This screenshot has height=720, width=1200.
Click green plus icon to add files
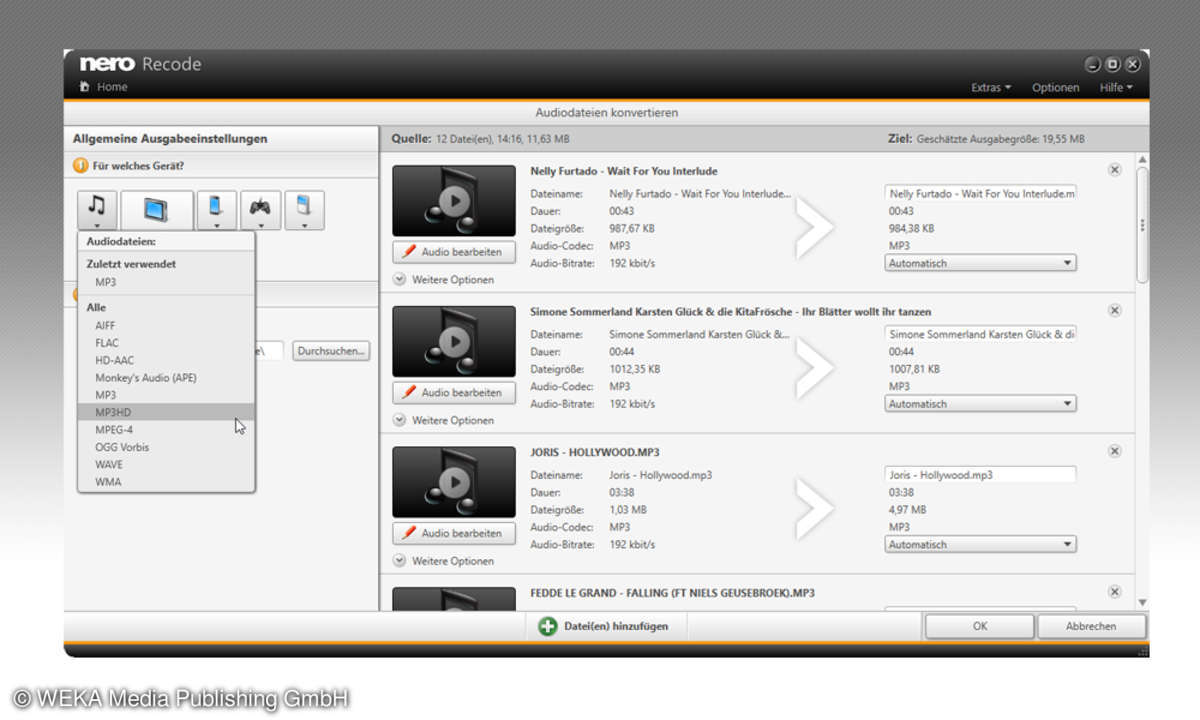pyautogui.click(x=548, y=626)
